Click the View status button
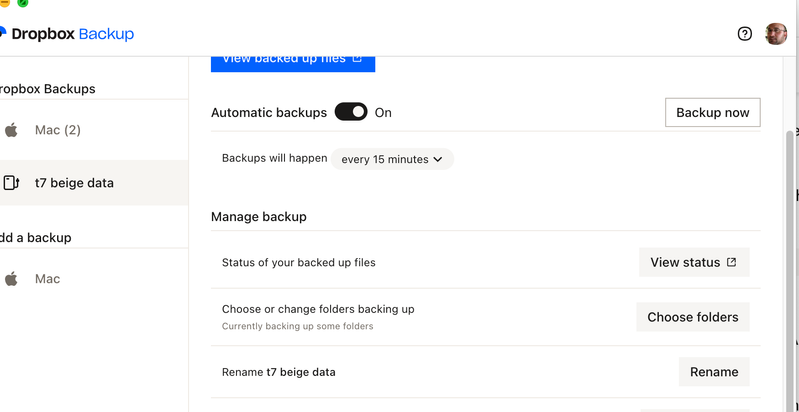 coord(693,262)
